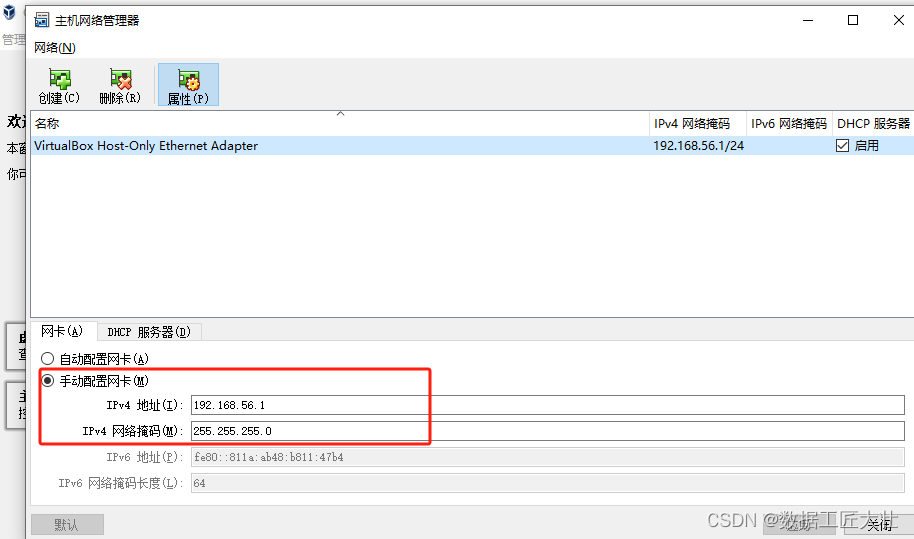914x539 pixels.
Task: Toggle DHCP server 启用 checkbox
Action: [842, 146]
